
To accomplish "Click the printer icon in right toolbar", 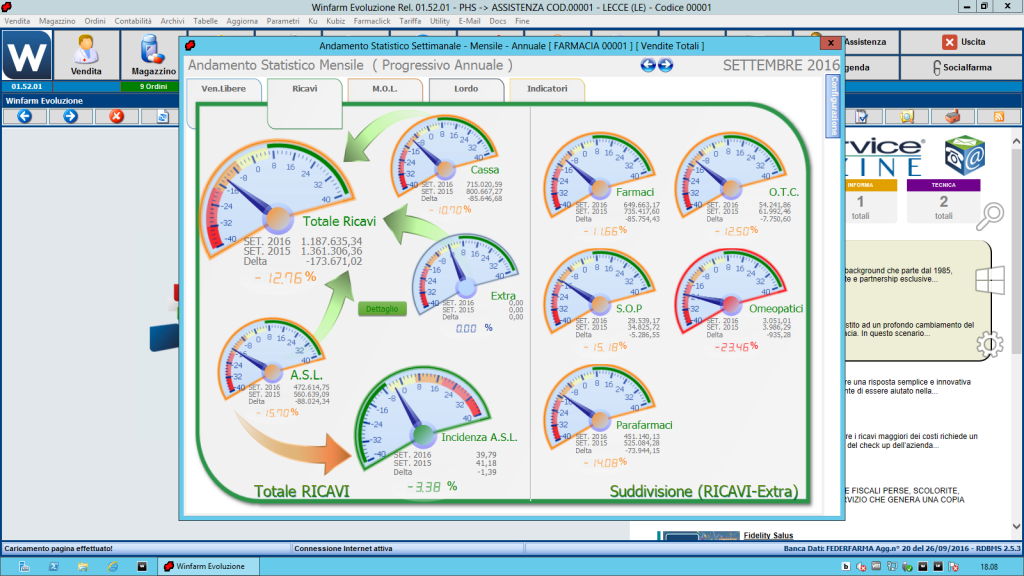I will click(x=952, y=116).
